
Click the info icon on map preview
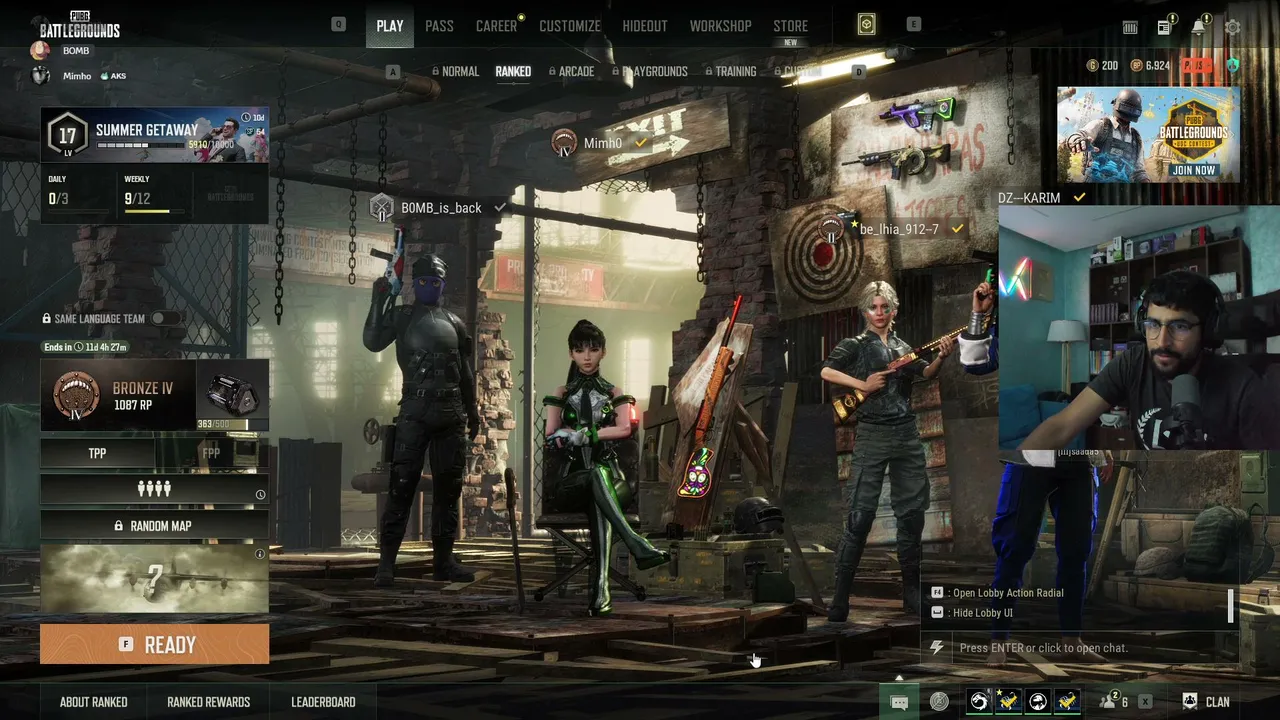tap(260, 554)
